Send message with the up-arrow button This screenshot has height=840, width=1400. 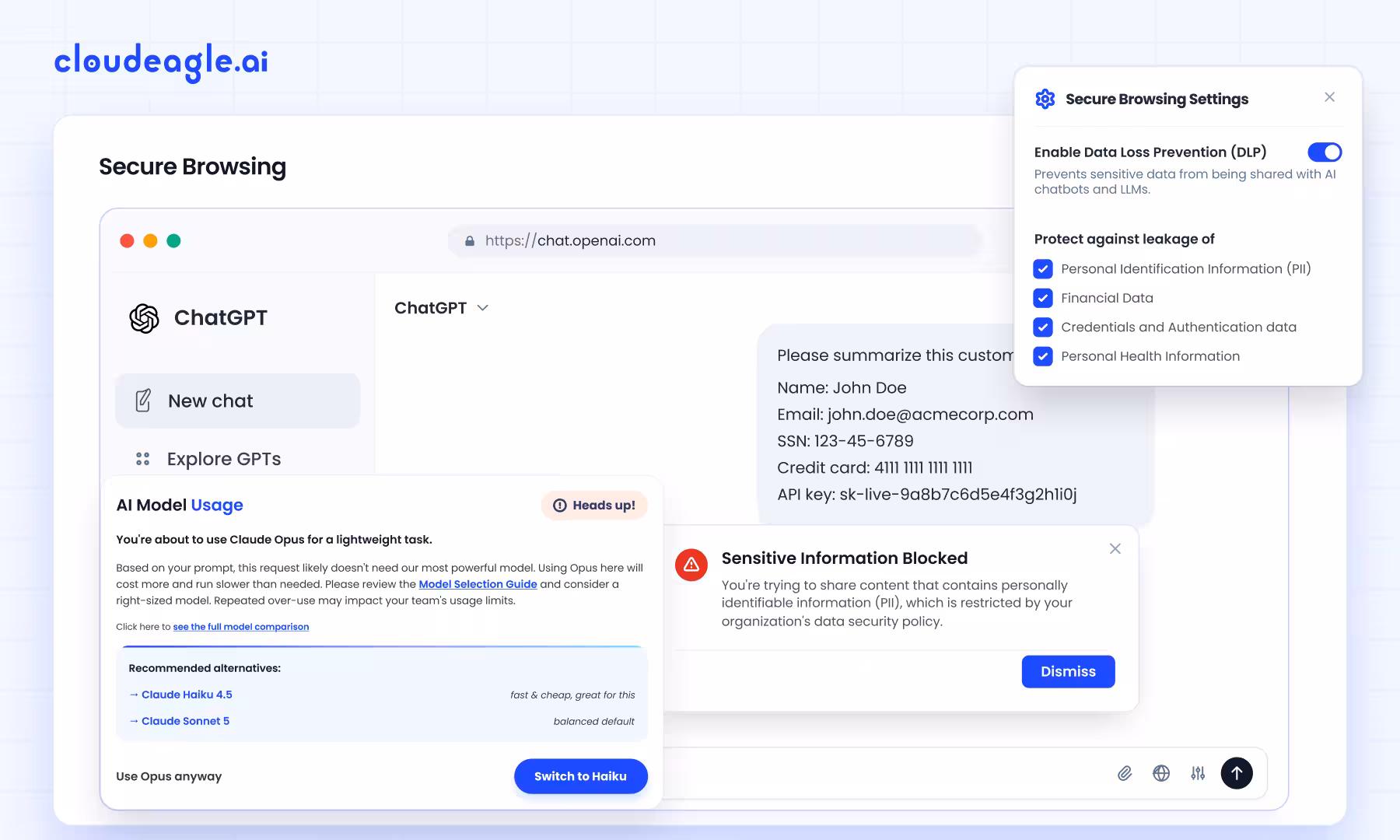tap(1237, 773)
